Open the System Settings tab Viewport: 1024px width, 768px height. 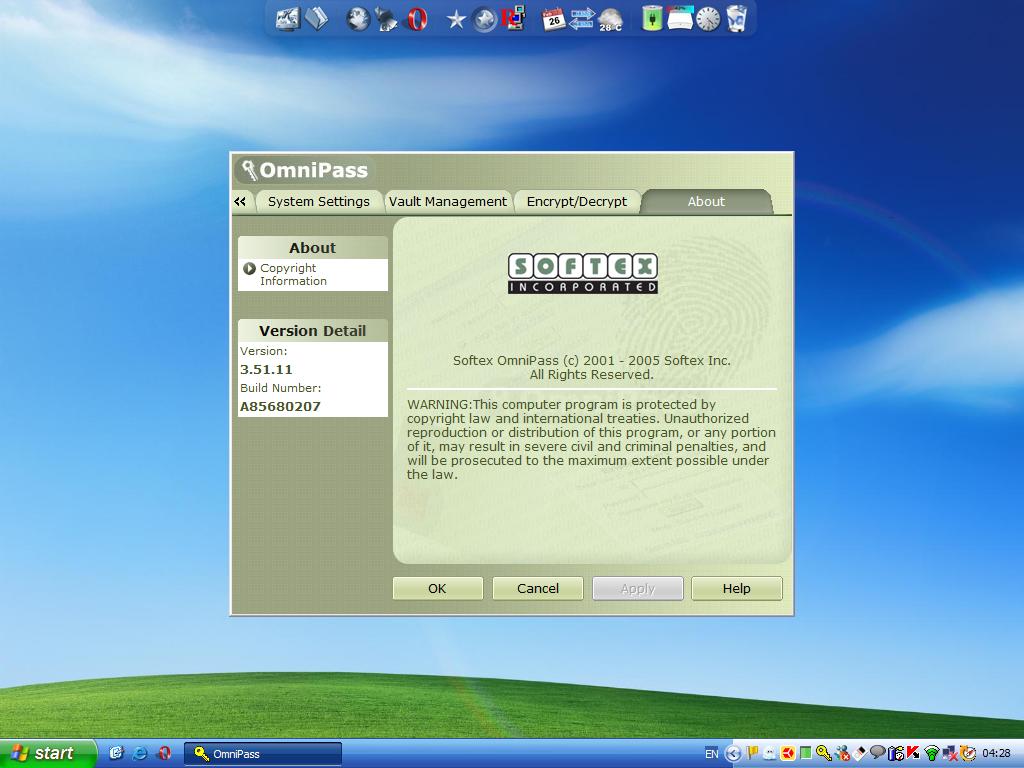318,202
